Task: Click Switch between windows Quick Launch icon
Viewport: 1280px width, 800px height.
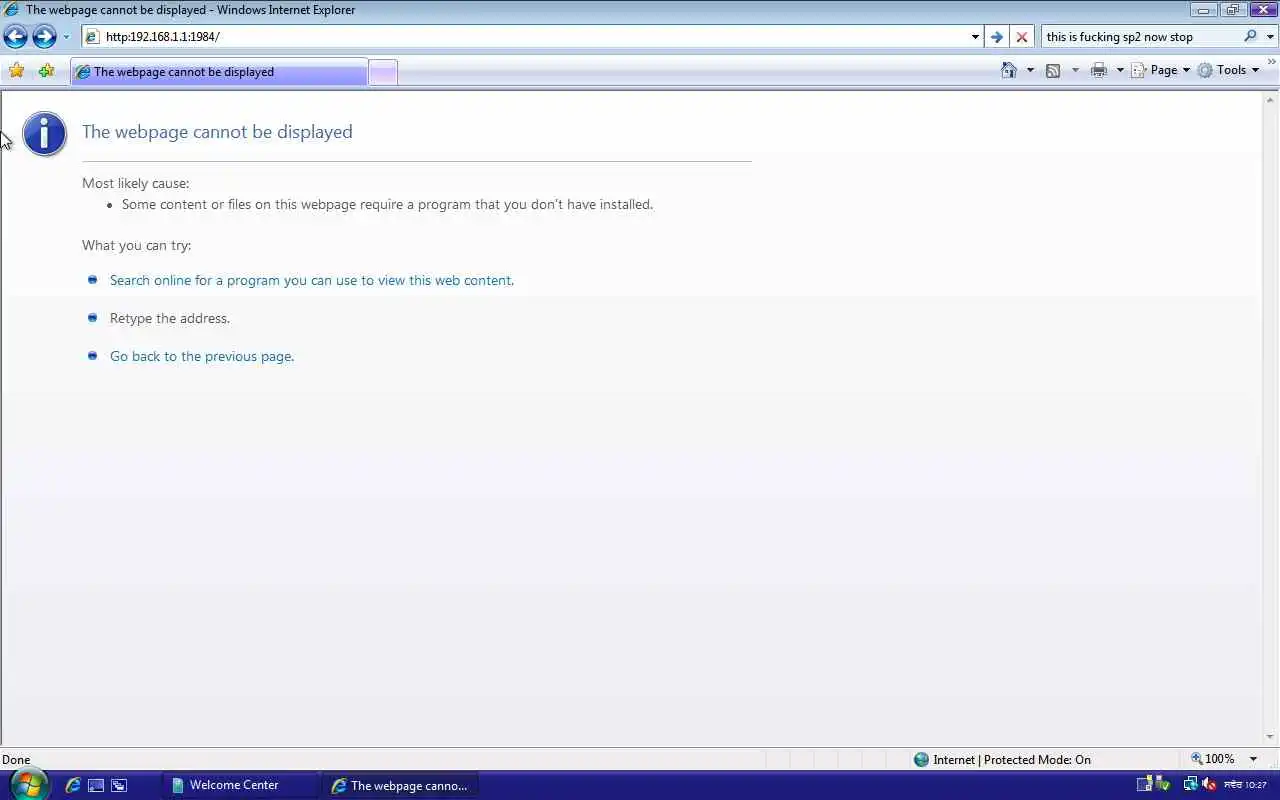Action: [x=119, y=785]
